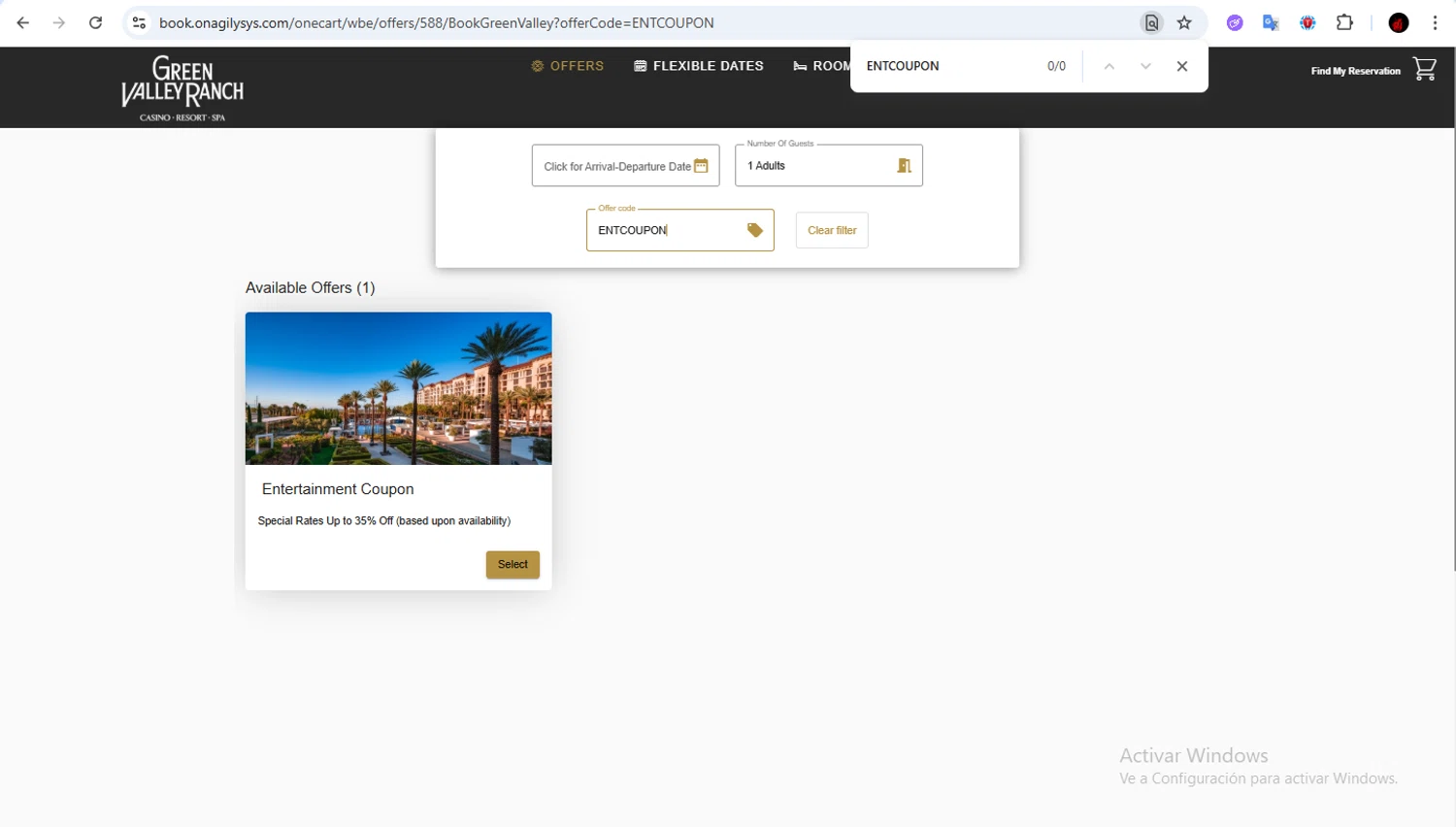Click the tag icon in Offer code field
This screenshot has height=827, width=1456.
pos(754,230)
